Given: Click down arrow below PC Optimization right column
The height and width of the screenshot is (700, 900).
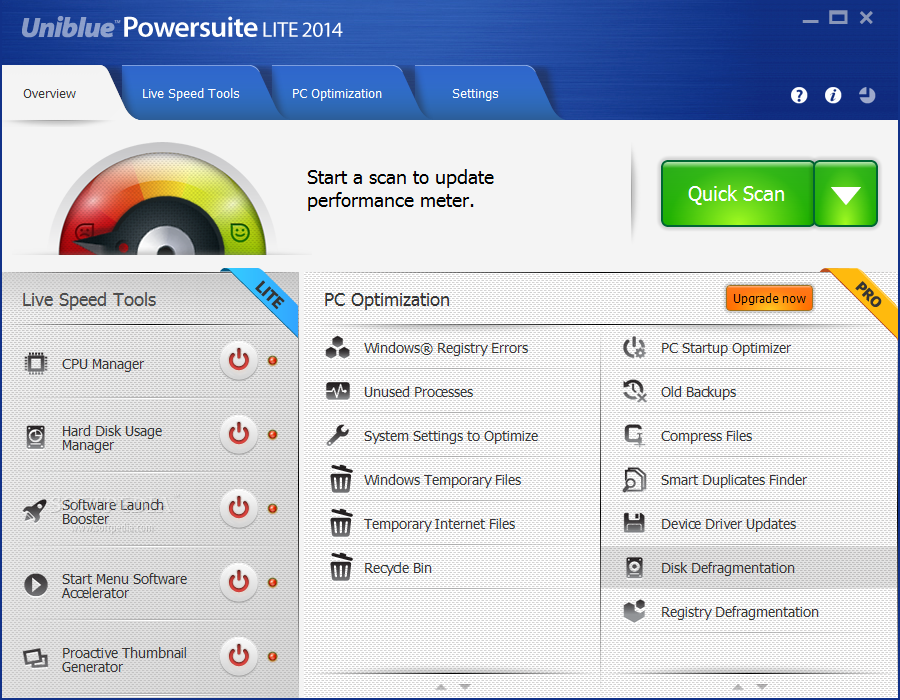Looking at the screenshot, I should 762,687.
